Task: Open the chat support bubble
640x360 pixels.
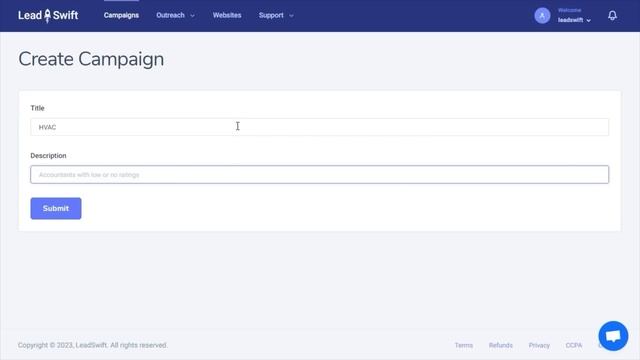Action: click(613, 336)
